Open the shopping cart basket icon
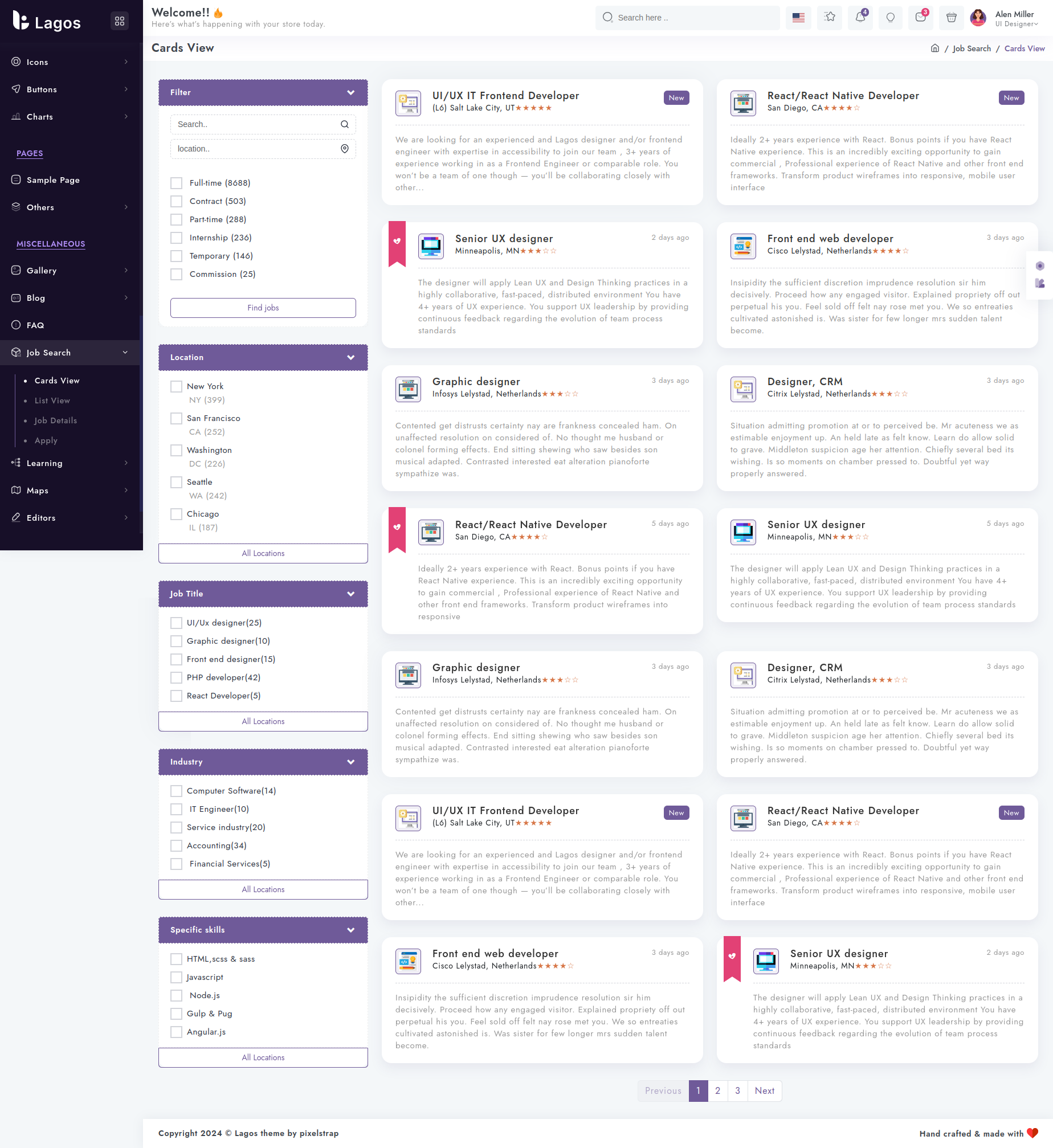Screen dimensions: 1053x1148 pyautogui.click(x=951, y=18)
